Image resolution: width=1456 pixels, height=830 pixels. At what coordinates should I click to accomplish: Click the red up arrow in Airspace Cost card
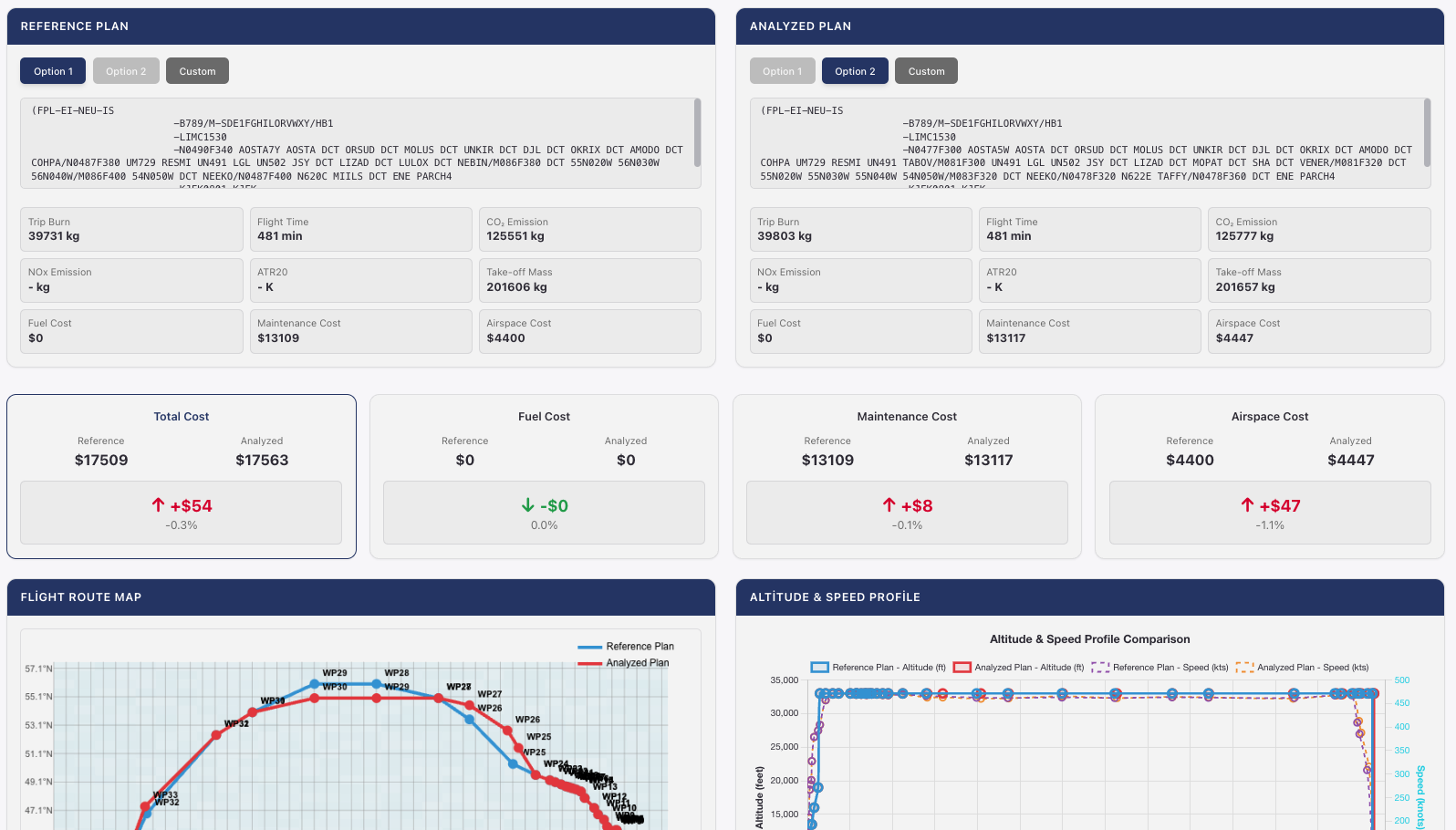tap(1247, 505)
